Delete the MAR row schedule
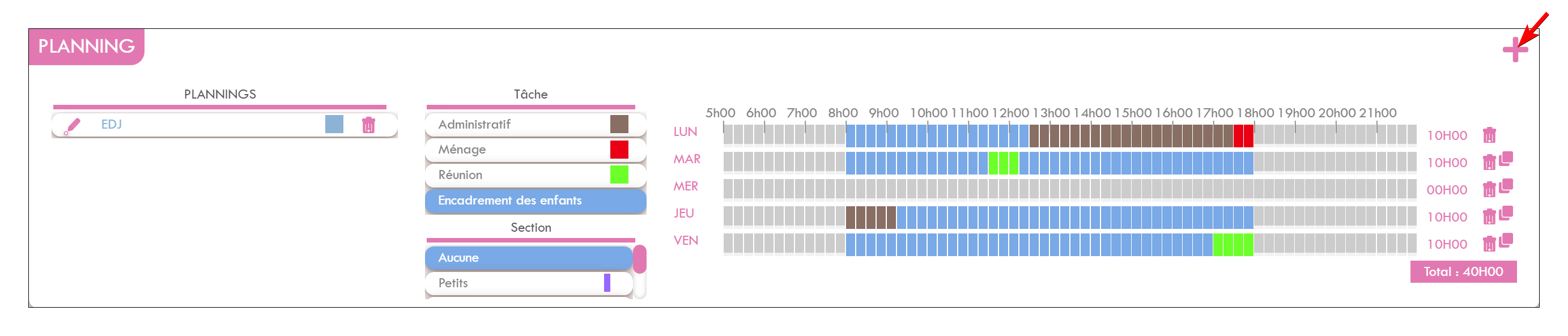The image size is (1568, 336). click(1489, 163)
